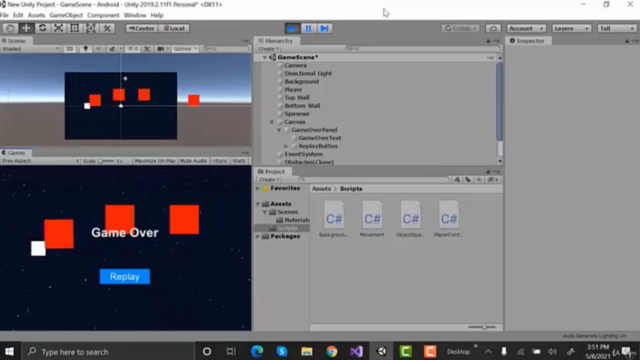Expand Packages folder in Project
Screen dimensions: 640x360
258,236
